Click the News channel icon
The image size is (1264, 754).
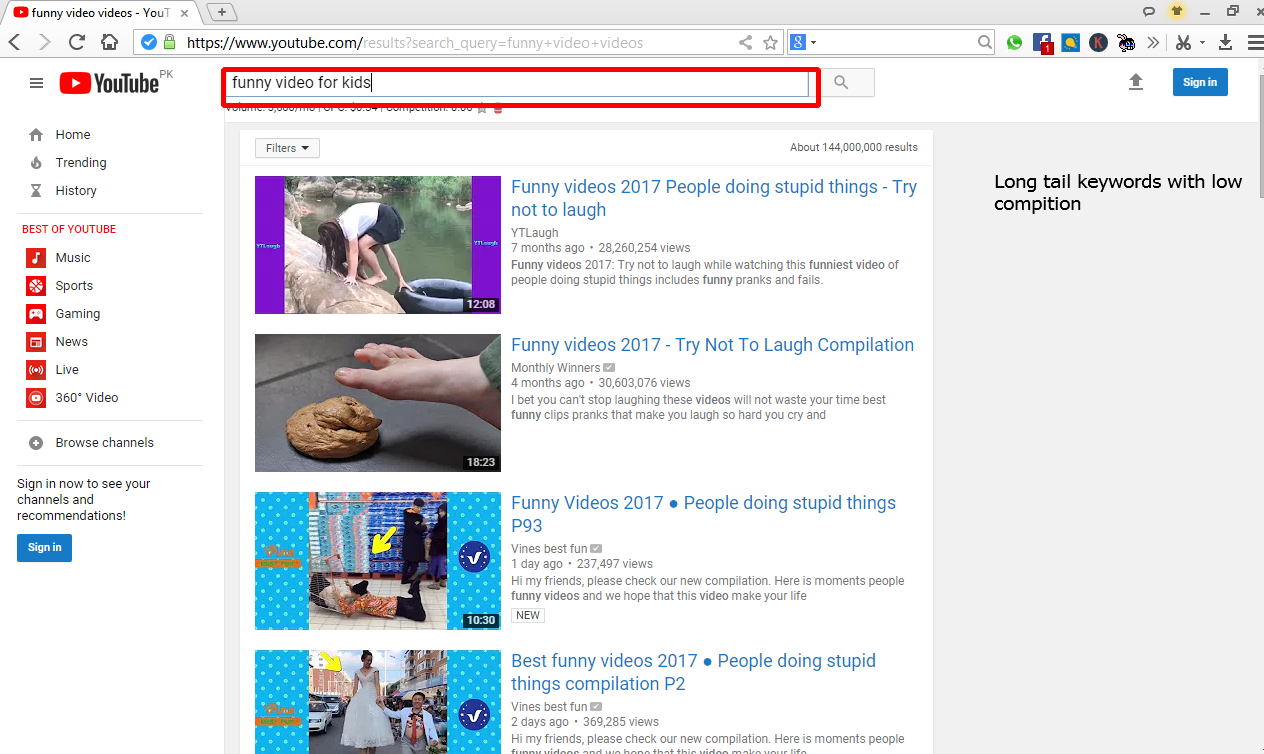point(36,342)
